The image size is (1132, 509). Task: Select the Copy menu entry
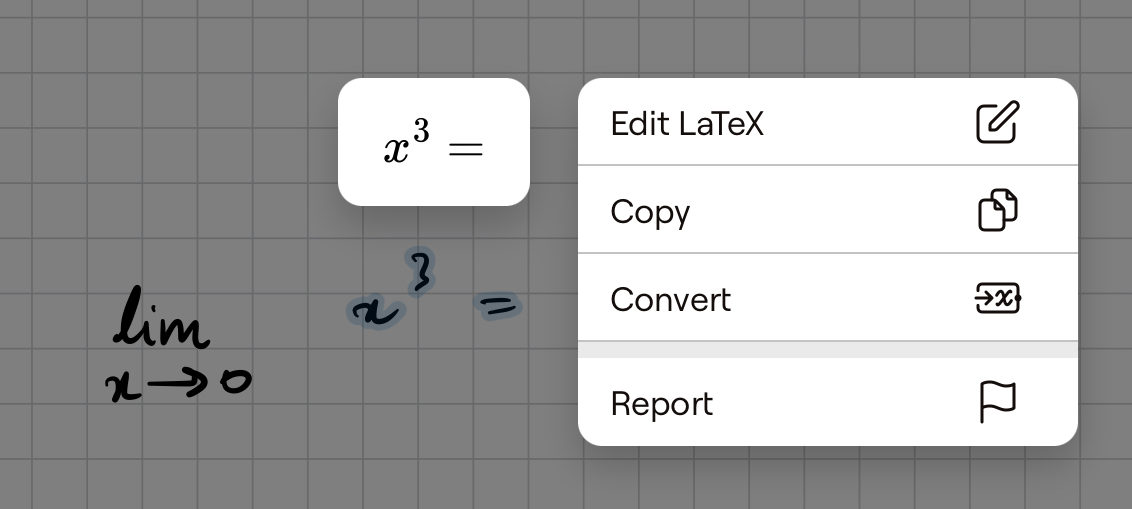[x=827, y=210]
